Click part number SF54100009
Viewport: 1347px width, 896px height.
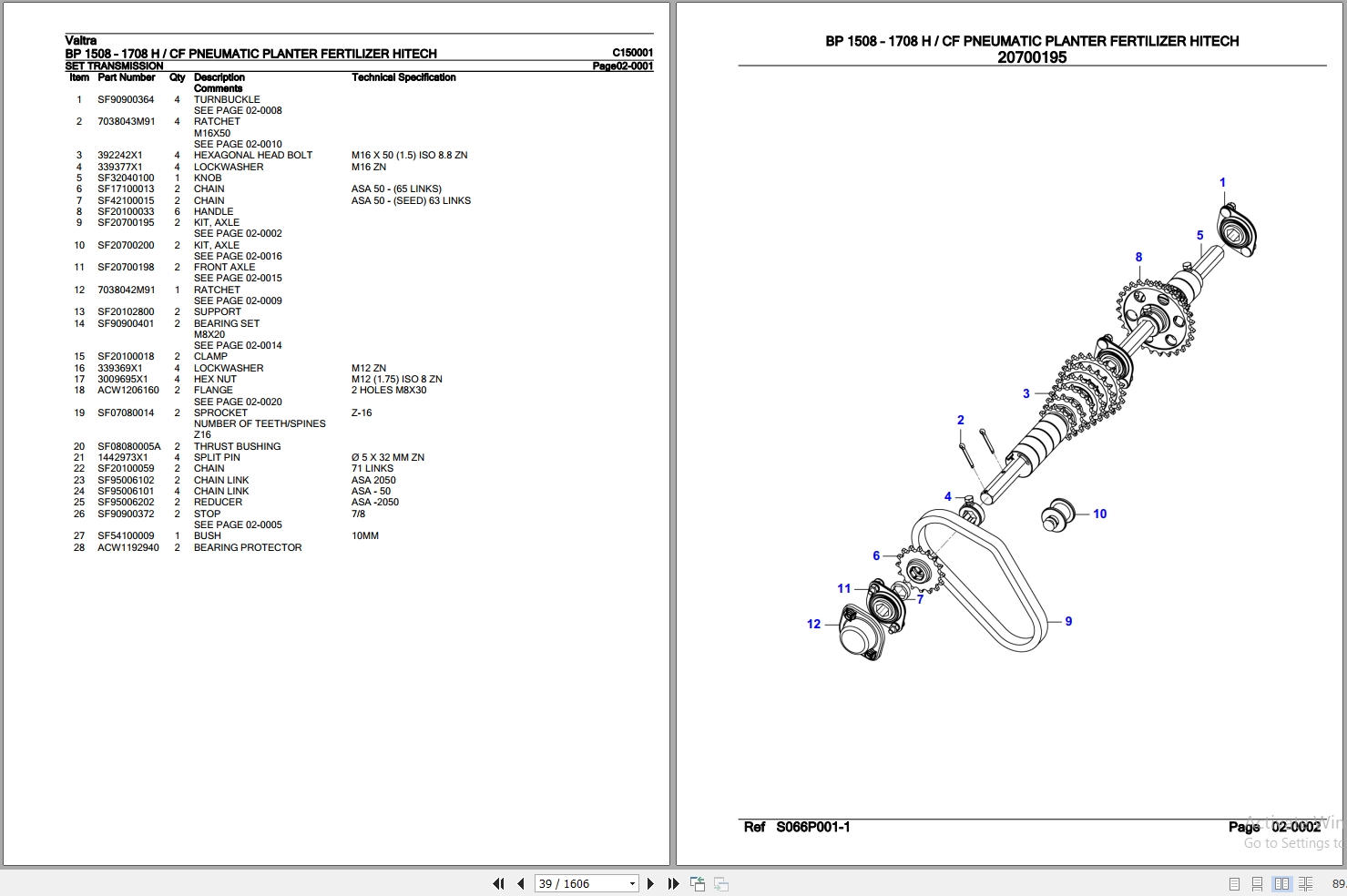[x=126, y=535]
